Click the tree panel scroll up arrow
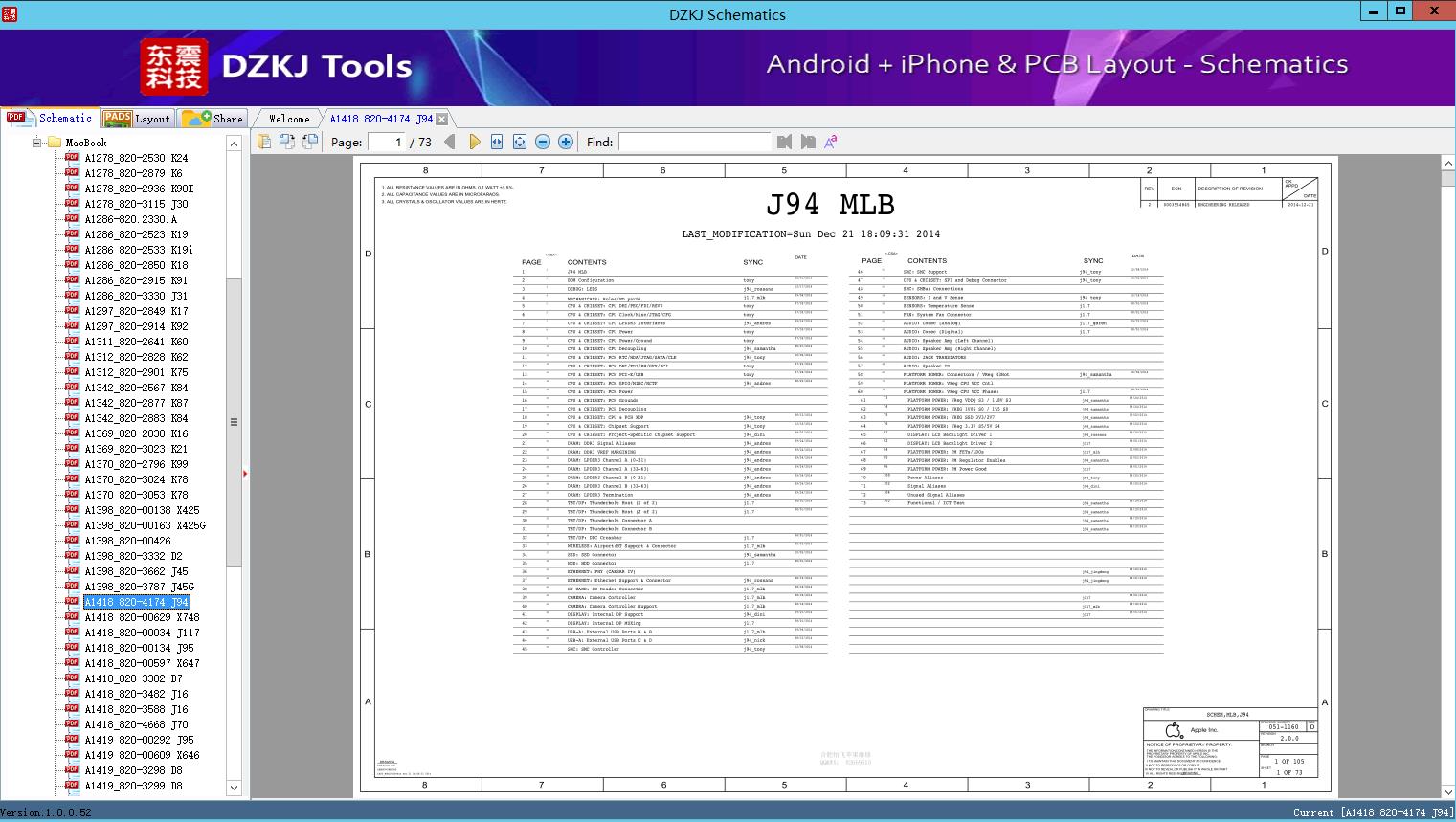The height and width of the screenshot is (822, 1456). point(234,144)
